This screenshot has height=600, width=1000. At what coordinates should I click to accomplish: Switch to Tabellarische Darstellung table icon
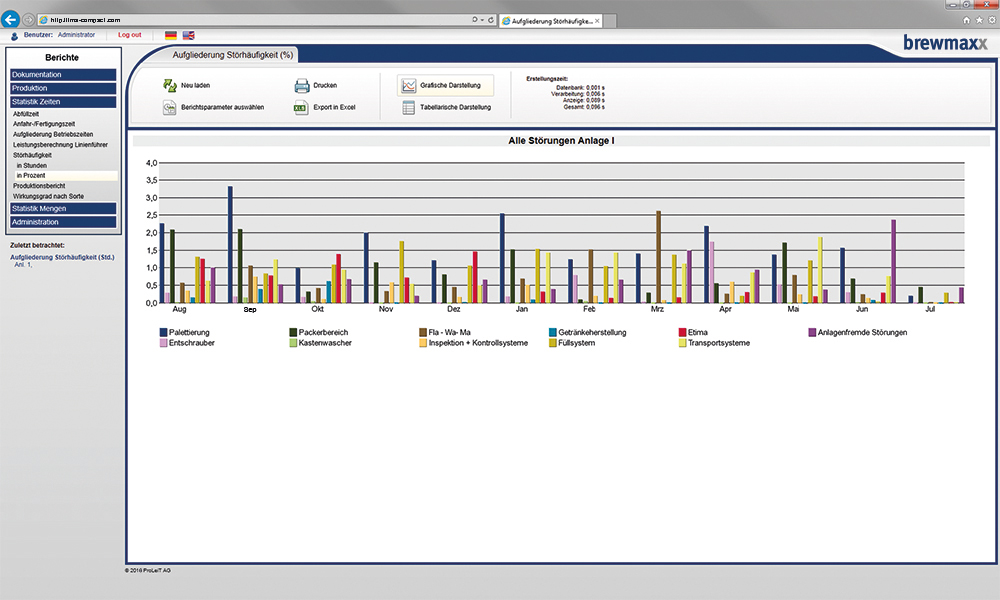click(x=408, y=108)
